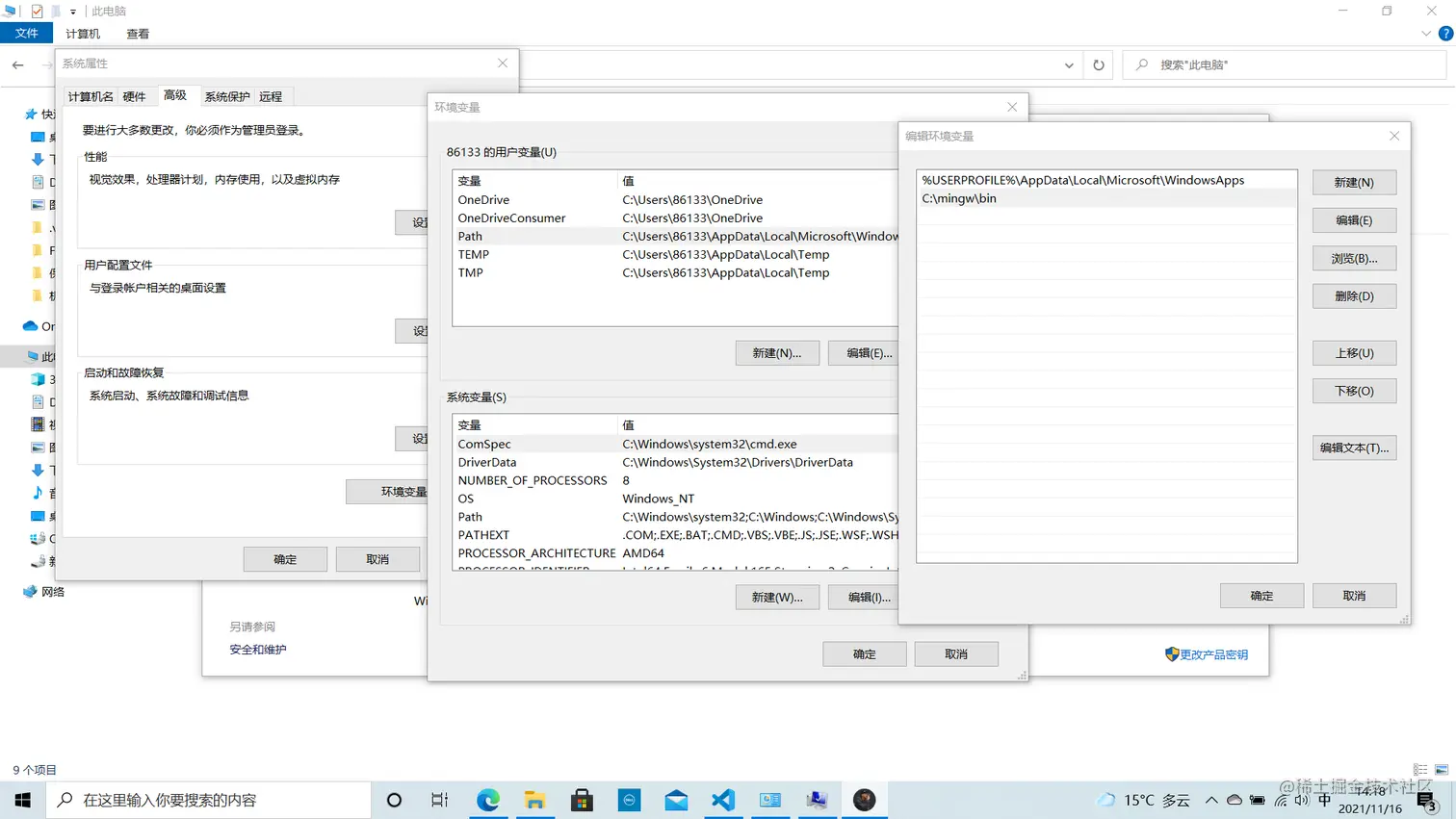Click 删除(D) to delete selected path entry

click(x=1354, y=296)
